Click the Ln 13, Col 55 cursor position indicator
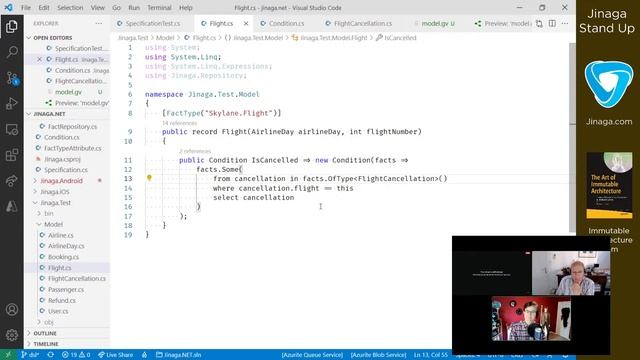 pos(431,355)
